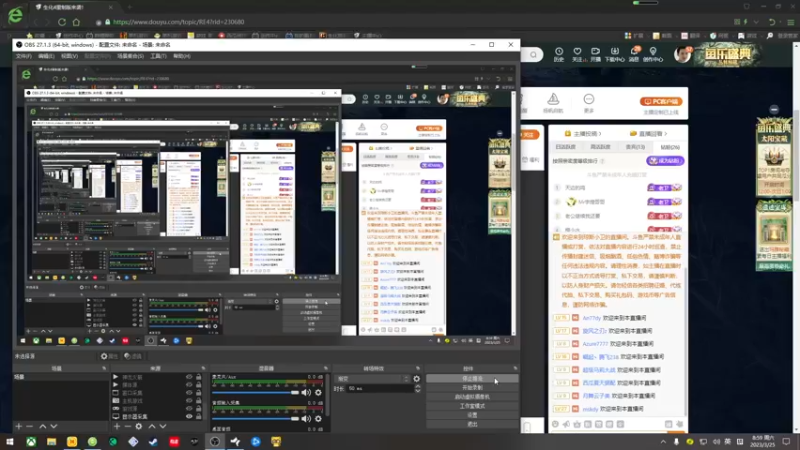Image resolution: width=800 pixels, height=450 pixels.
Task: Open audio settings gear for 麦克风/Aux
Action: [318, 392]
